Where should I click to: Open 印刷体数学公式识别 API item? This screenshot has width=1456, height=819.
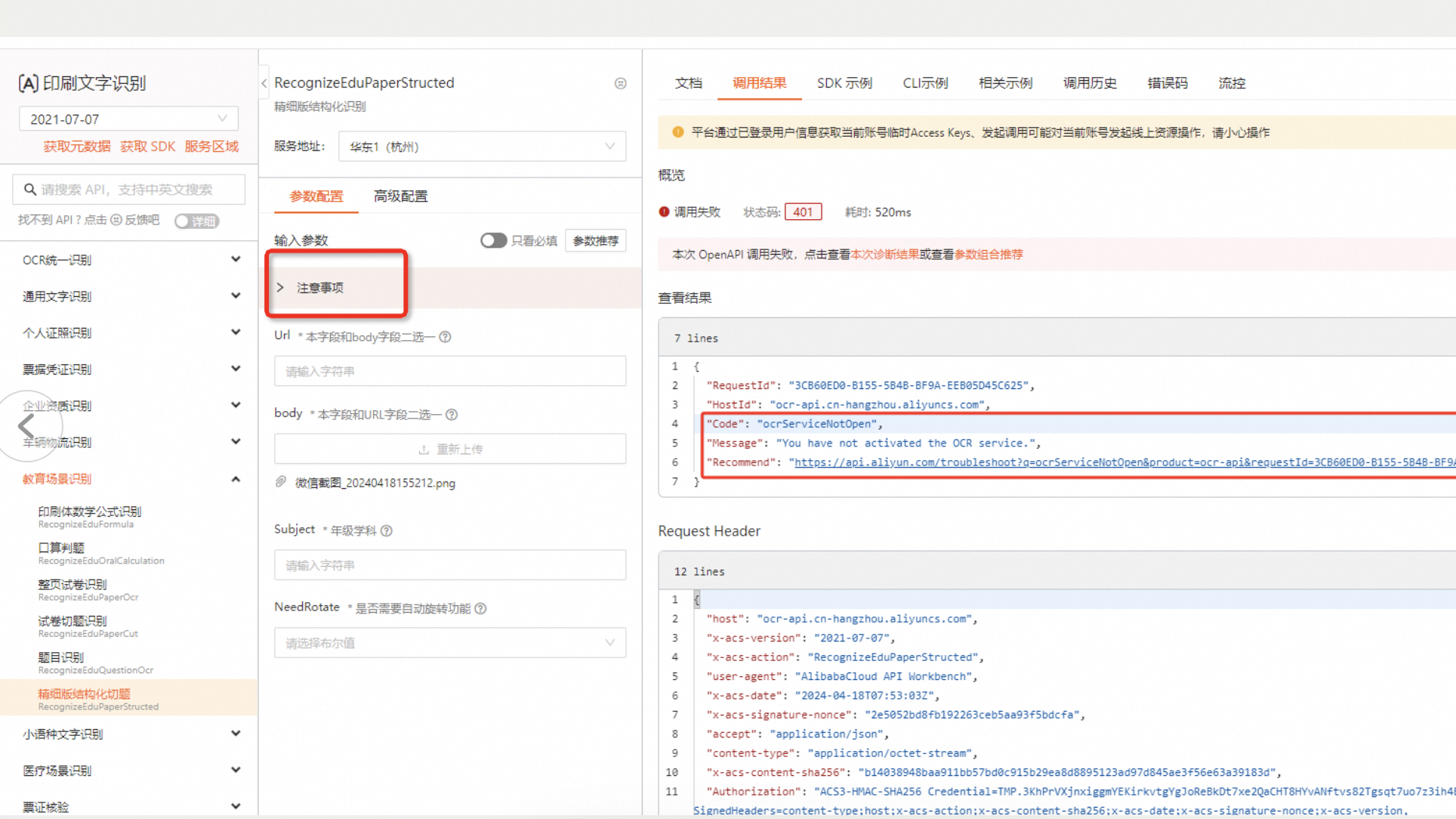[89, 517]
